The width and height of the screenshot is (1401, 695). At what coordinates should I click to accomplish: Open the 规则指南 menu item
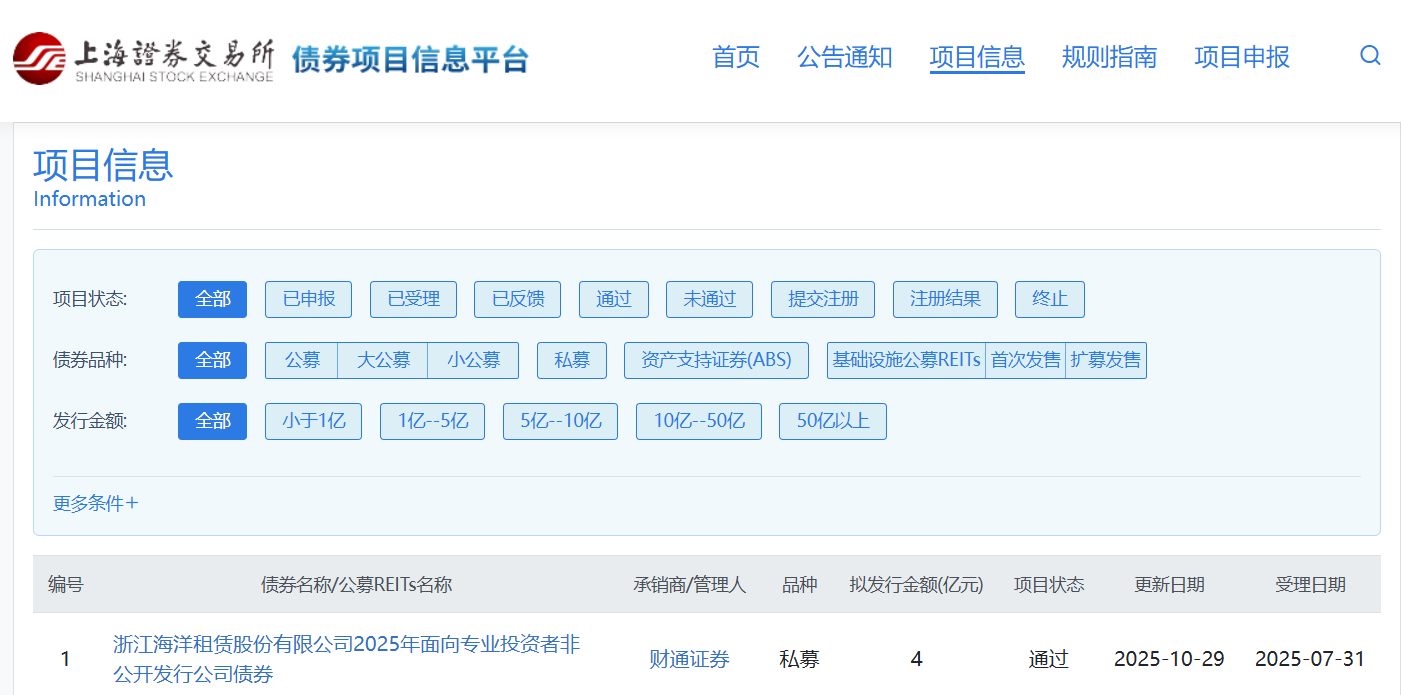coord(1109,57)
